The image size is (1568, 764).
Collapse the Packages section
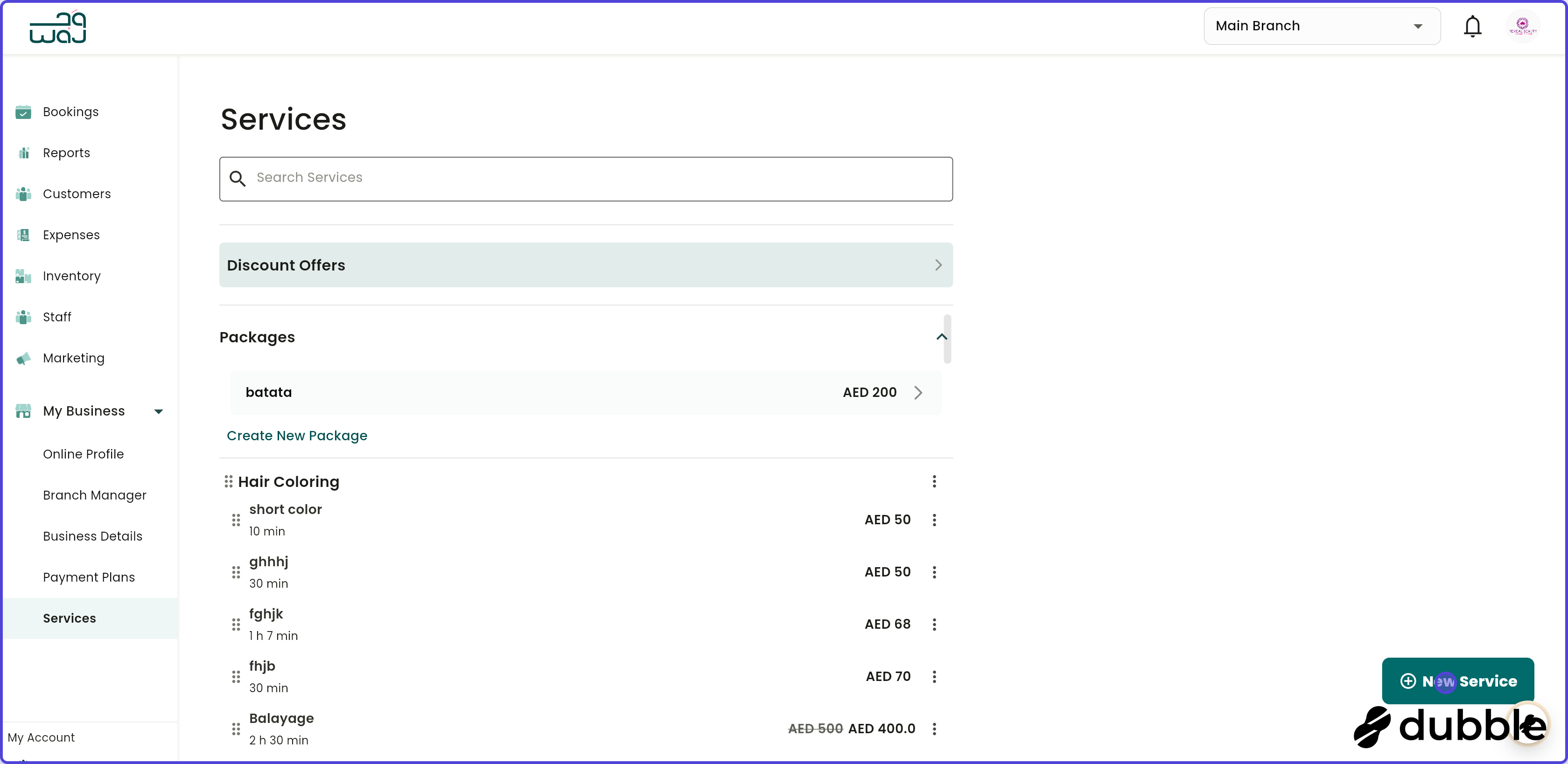click(x=942, y=337)
